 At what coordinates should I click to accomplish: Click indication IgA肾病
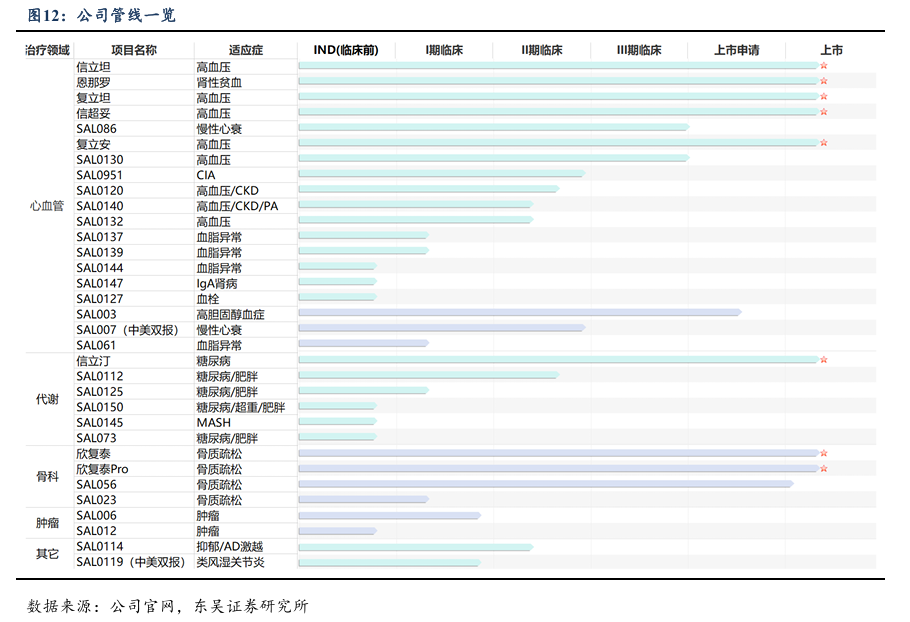[x=216, y=283]
